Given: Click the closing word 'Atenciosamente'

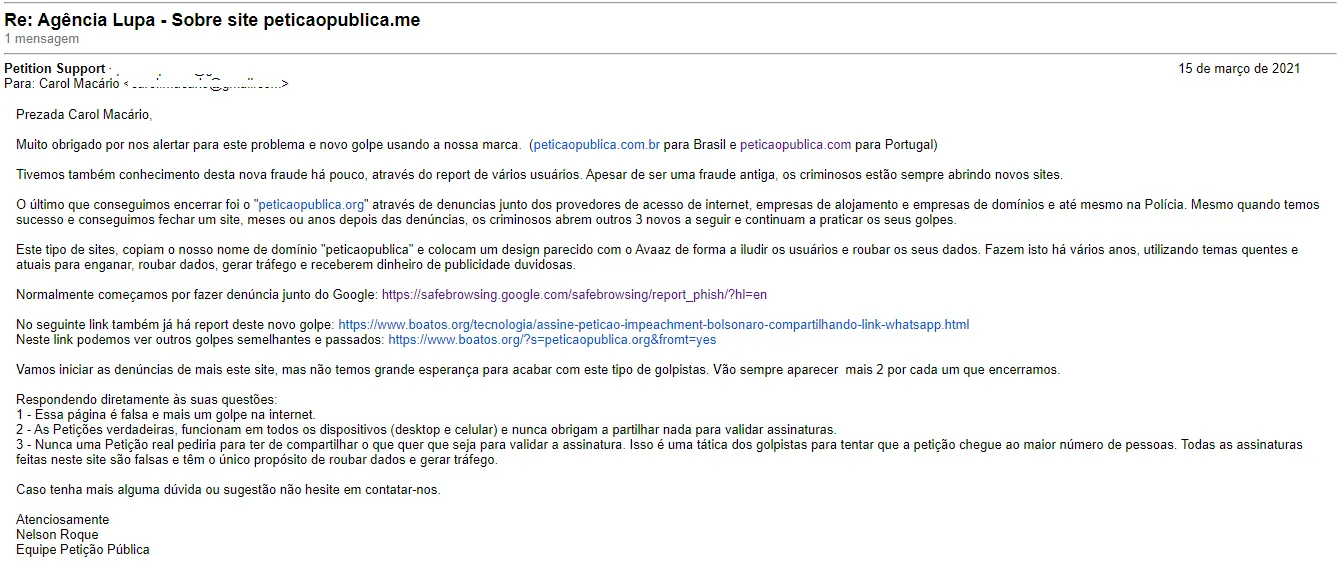Looking at the screenshot, I should point(63,520).
